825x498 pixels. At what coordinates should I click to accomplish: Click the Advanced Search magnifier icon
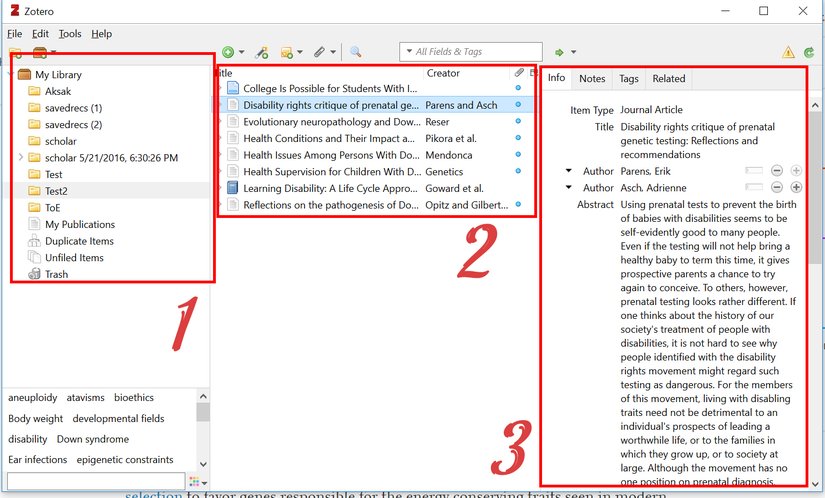coord(356,52)
